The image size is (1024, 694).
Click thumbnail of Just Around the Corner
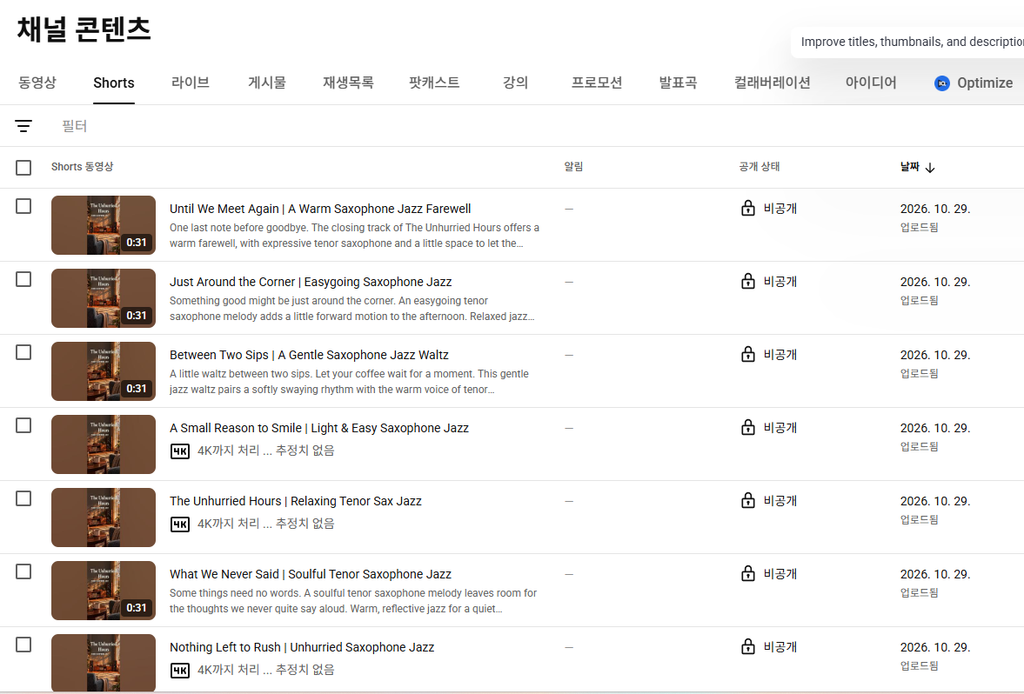coord(104,298)
